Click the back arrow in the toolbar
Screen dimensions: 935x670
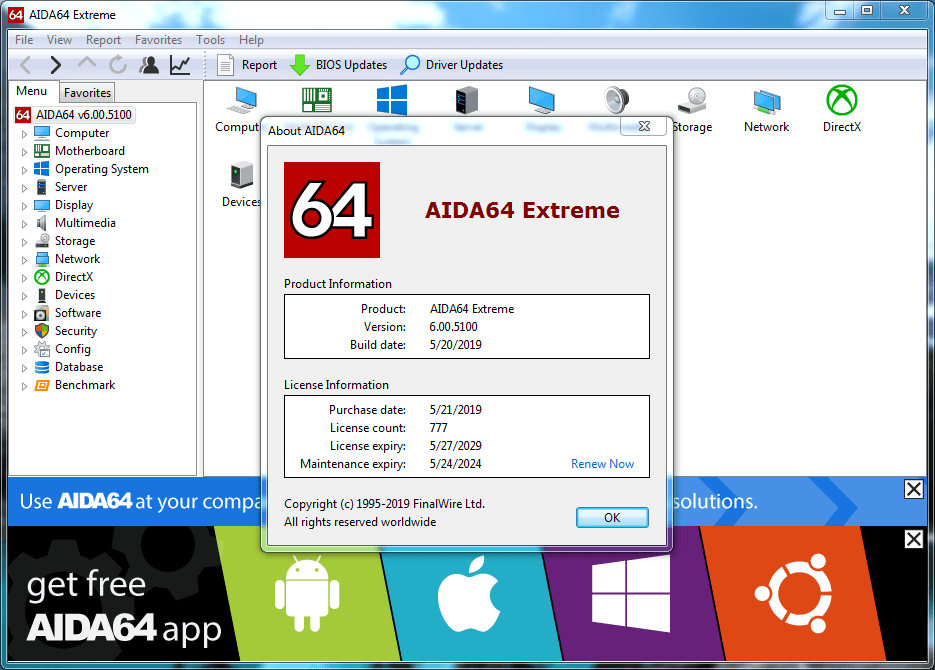pos(26,65)
